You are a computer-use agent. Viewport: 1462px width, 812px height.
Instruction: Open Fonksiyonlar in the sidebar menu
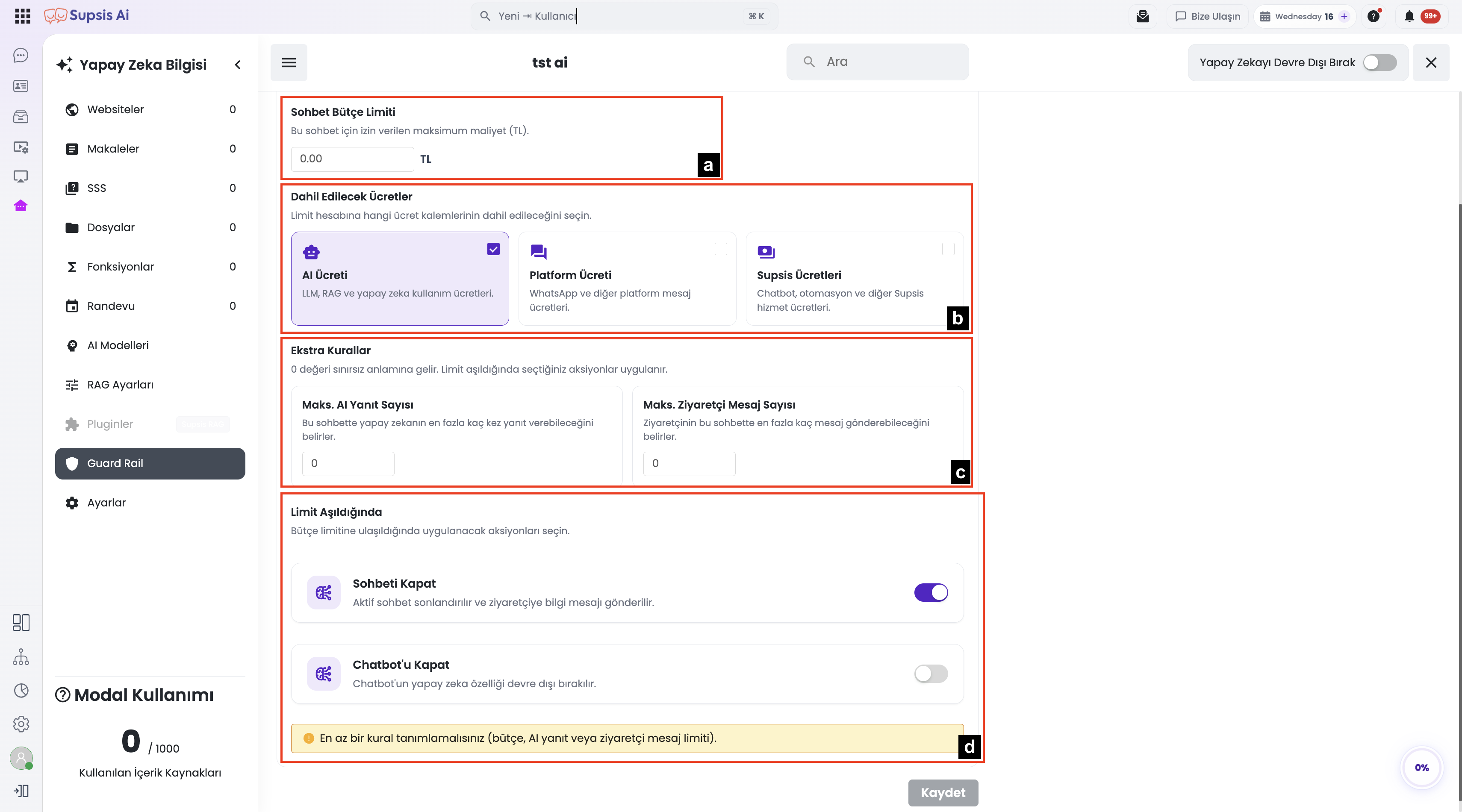pyautogui.click(x=150, y=267)
